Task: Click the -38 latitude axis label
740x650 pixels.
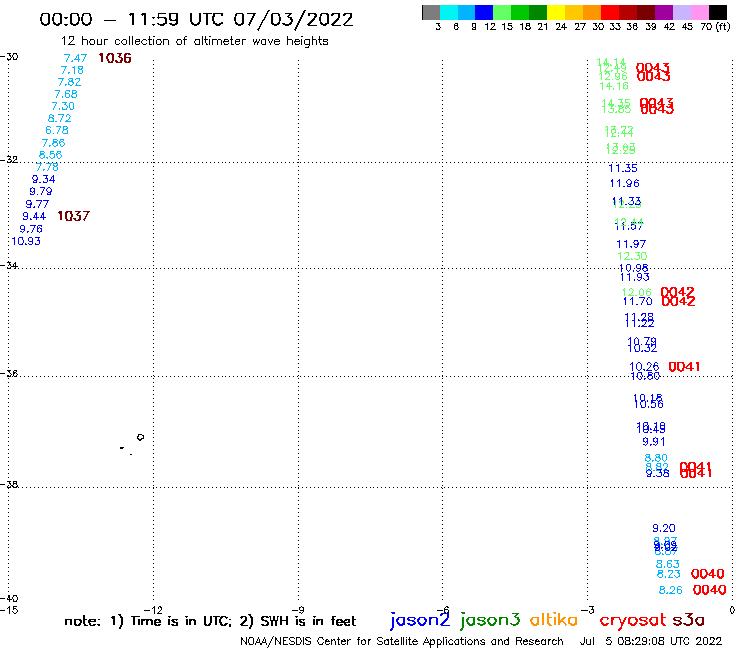Action: (9, 484)
